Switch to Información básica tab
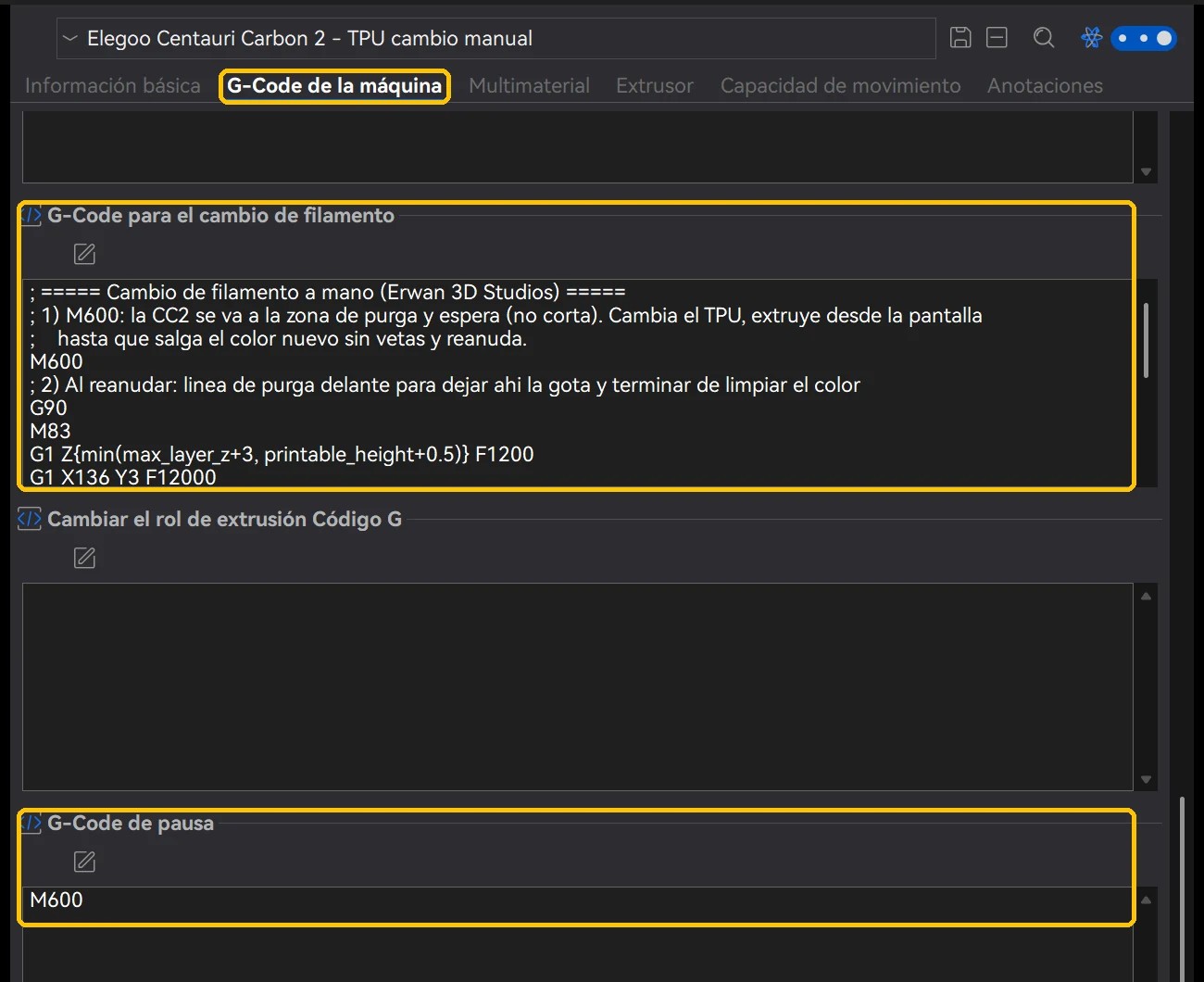Image resolution: width=1204 pixels, height=982 pixels. [x=113, y=86]
